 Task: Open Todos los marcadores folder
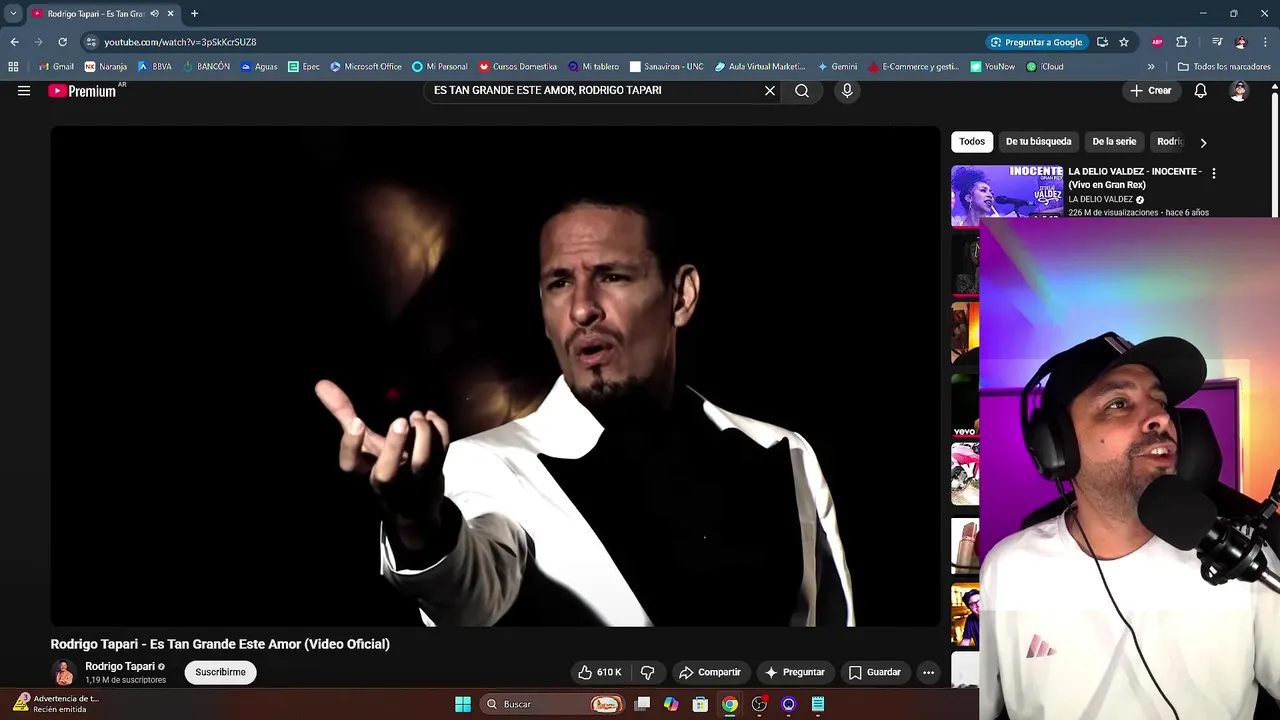pyautogui.click(x=1224, y=67)
